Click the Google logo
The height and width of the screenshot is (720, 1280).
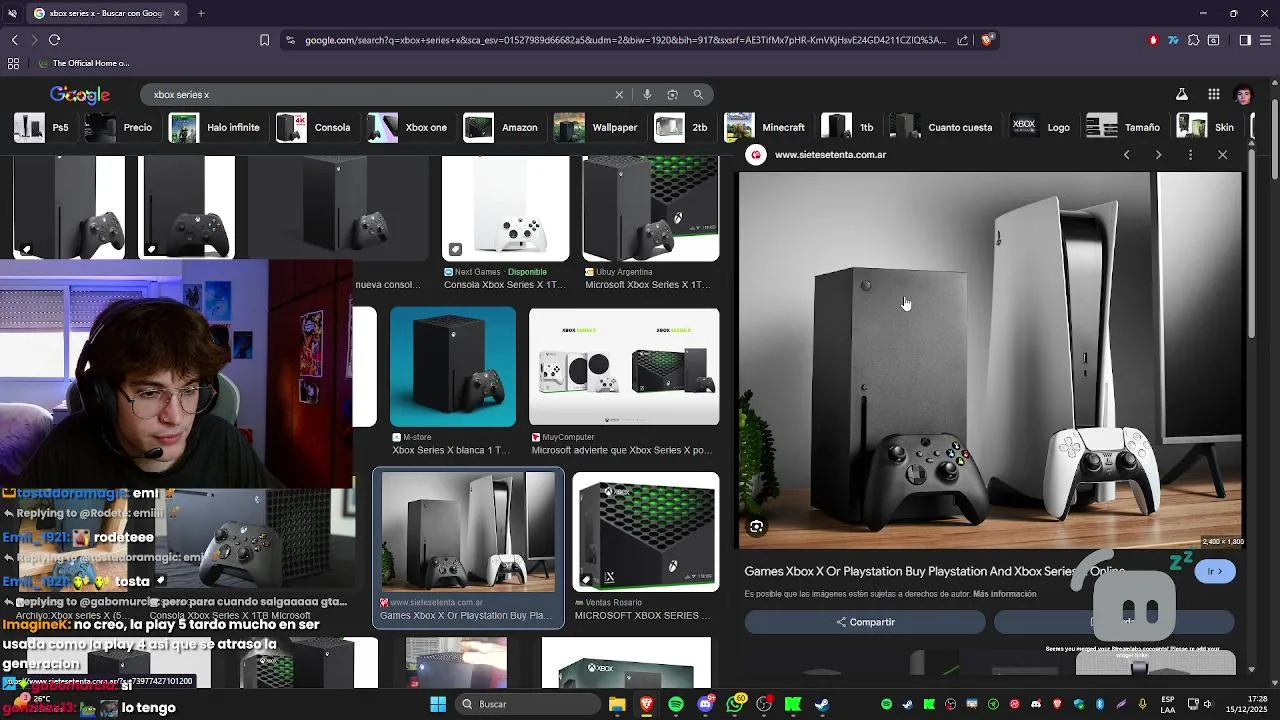[x=80, y=95]
